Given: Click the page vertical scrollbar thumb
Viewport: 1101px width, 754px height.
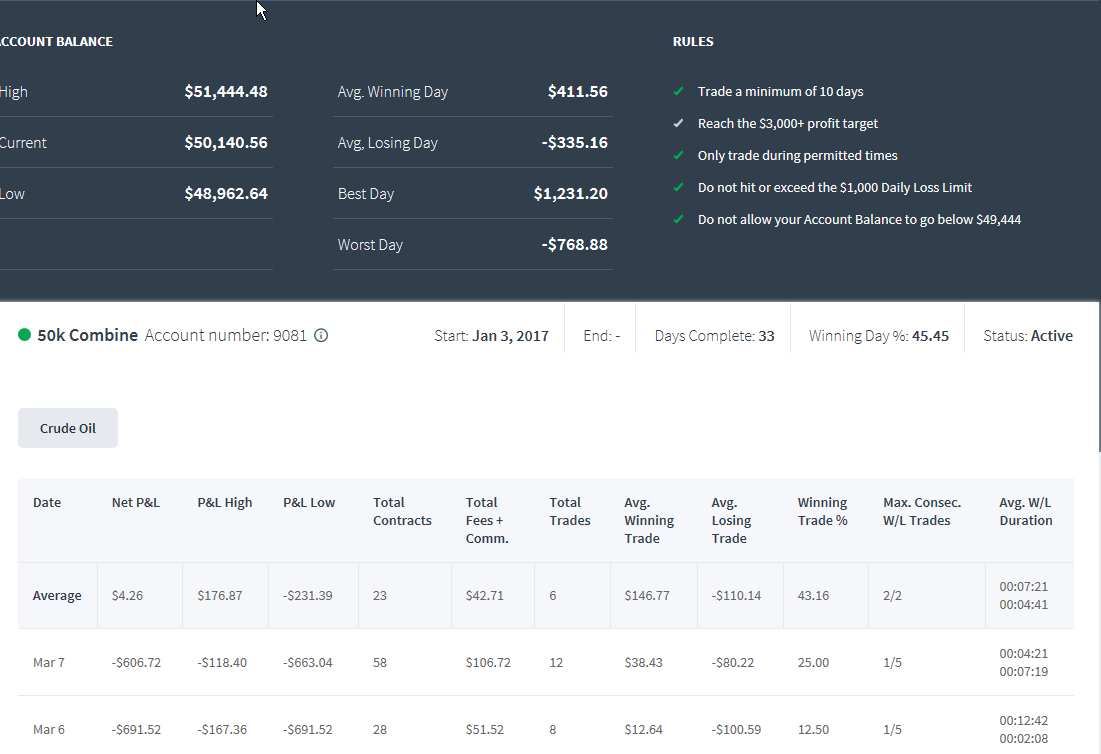Looking at the screenshot, I should coord(1099,377).
